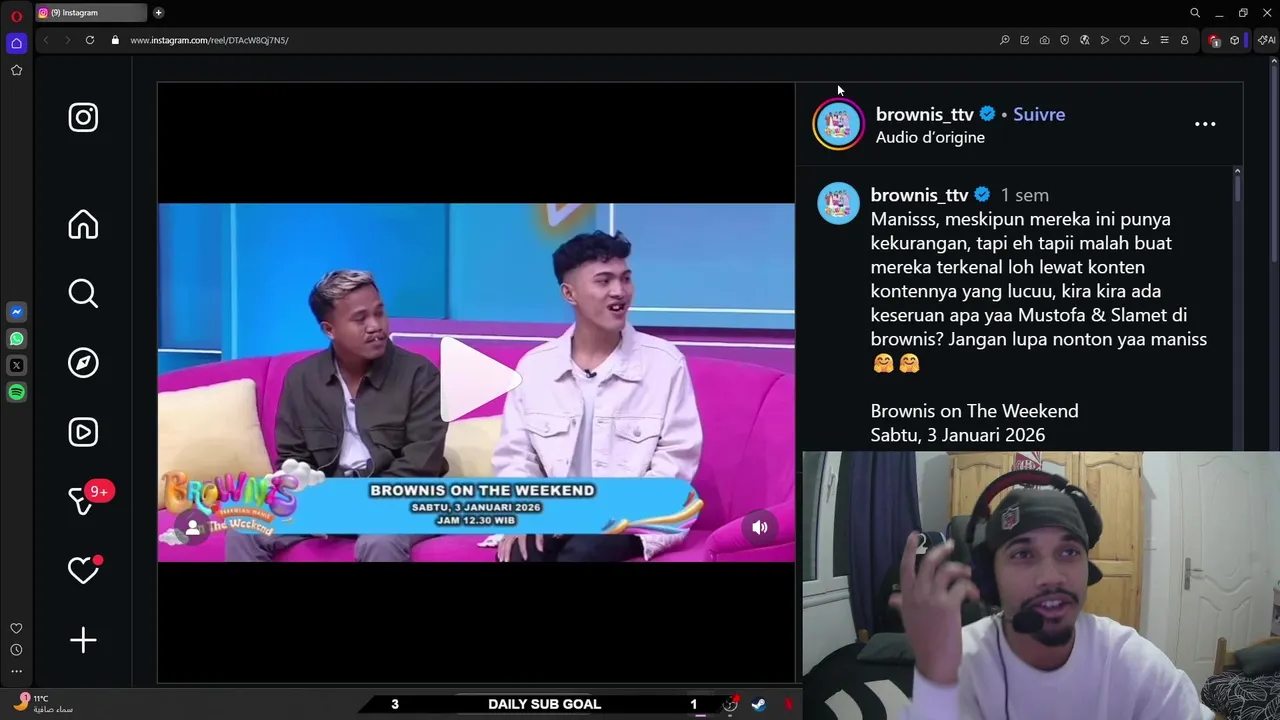
Task: Open the extensions cube icon
Action: coord(1235,40)
